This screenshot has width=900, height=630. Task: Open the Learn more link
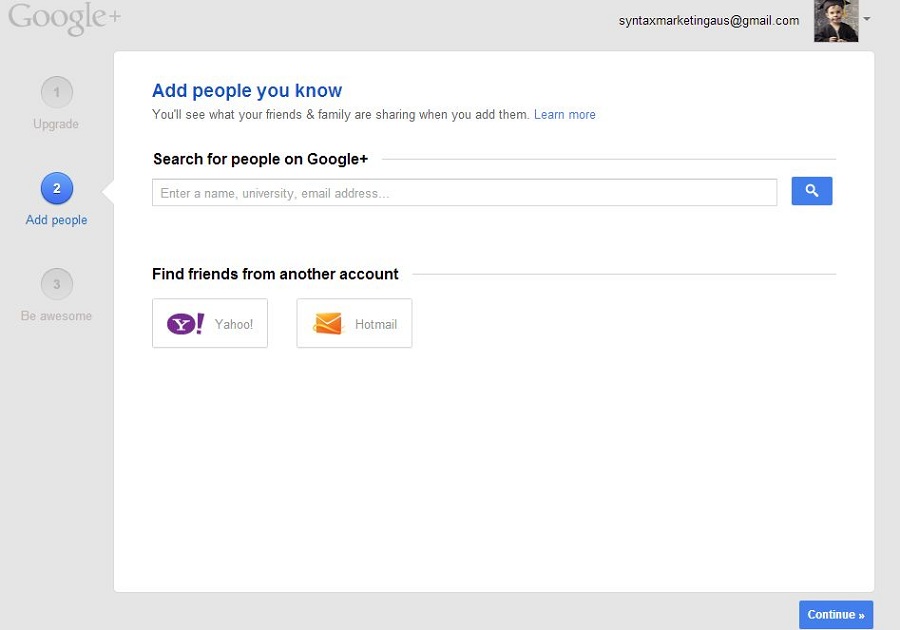point(565,115)
